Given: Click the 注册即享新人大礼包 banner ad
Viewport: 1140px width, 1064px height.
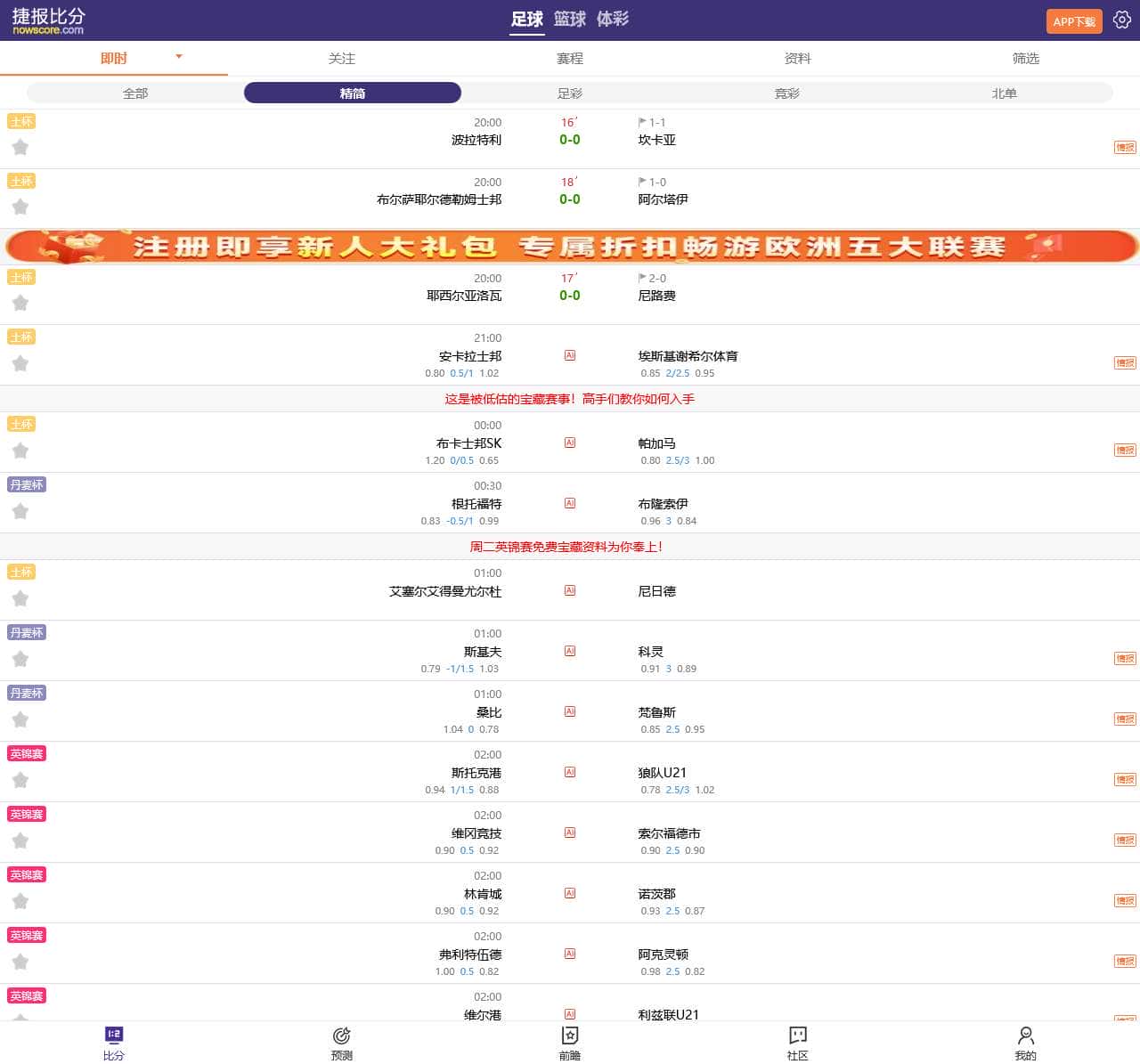Looking at the screenshot, I should coord(570,246).
